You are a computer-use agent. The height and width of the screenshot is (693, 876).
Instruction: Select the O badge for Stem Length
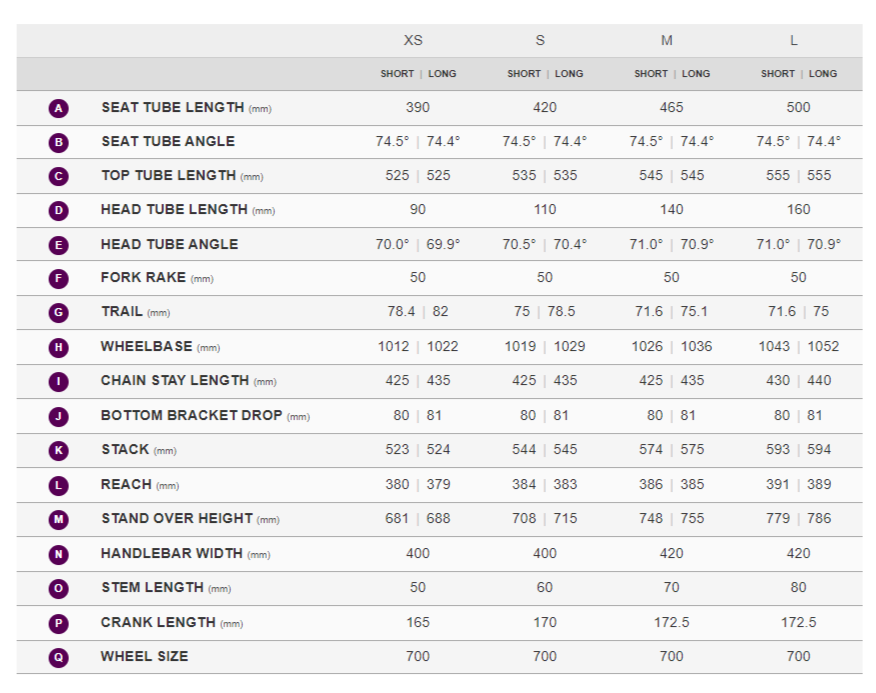coord(59,588)
